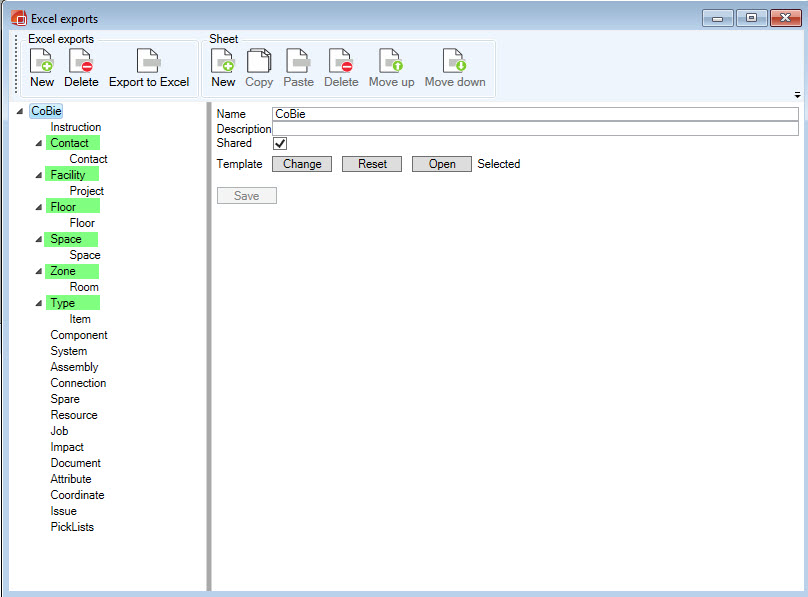This screenshot has height=597, width=808.
Task: Collapse the Contact sheet node
Action: [x=40, y=143]
